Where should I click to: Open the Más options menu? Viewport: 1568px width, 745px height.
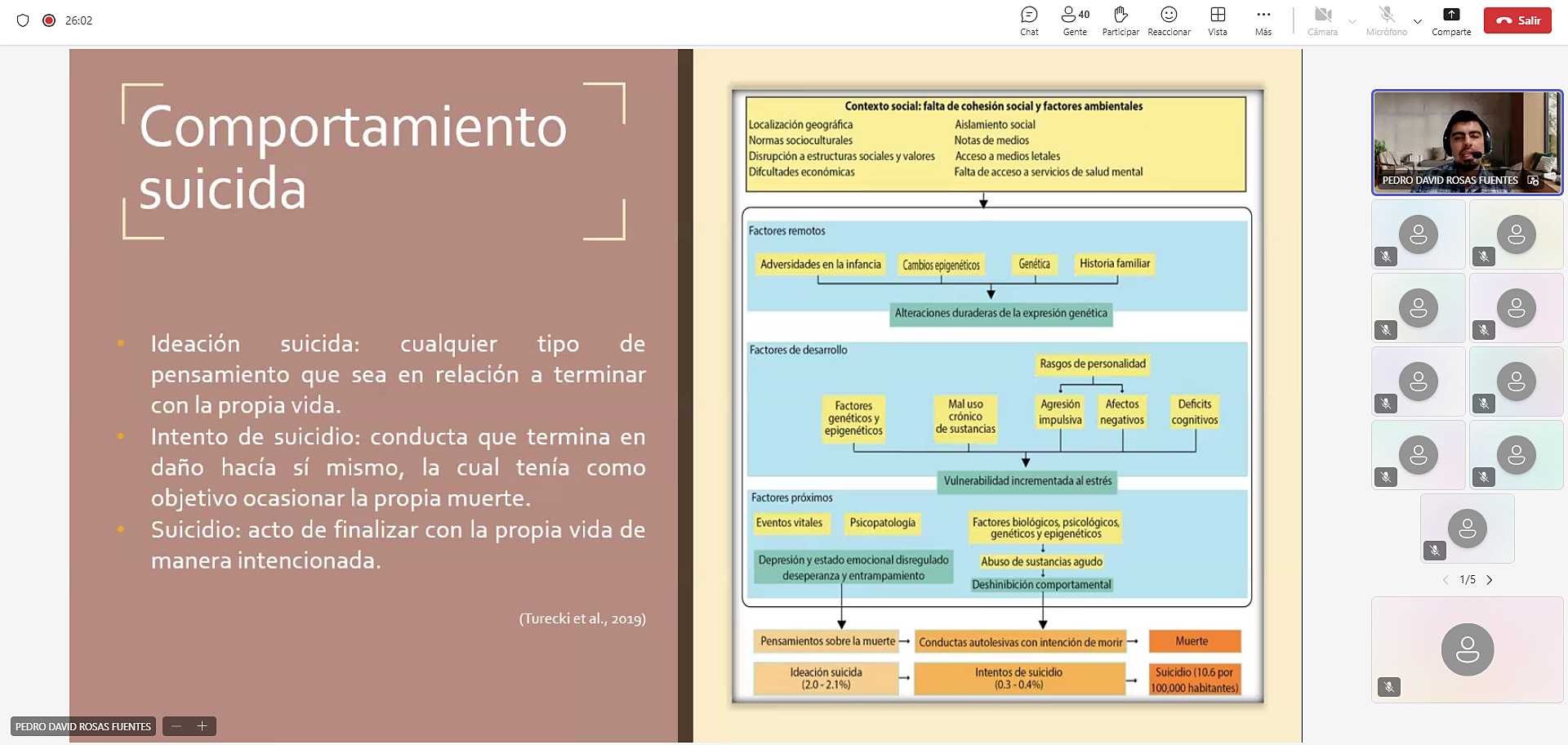[1263, 21]
